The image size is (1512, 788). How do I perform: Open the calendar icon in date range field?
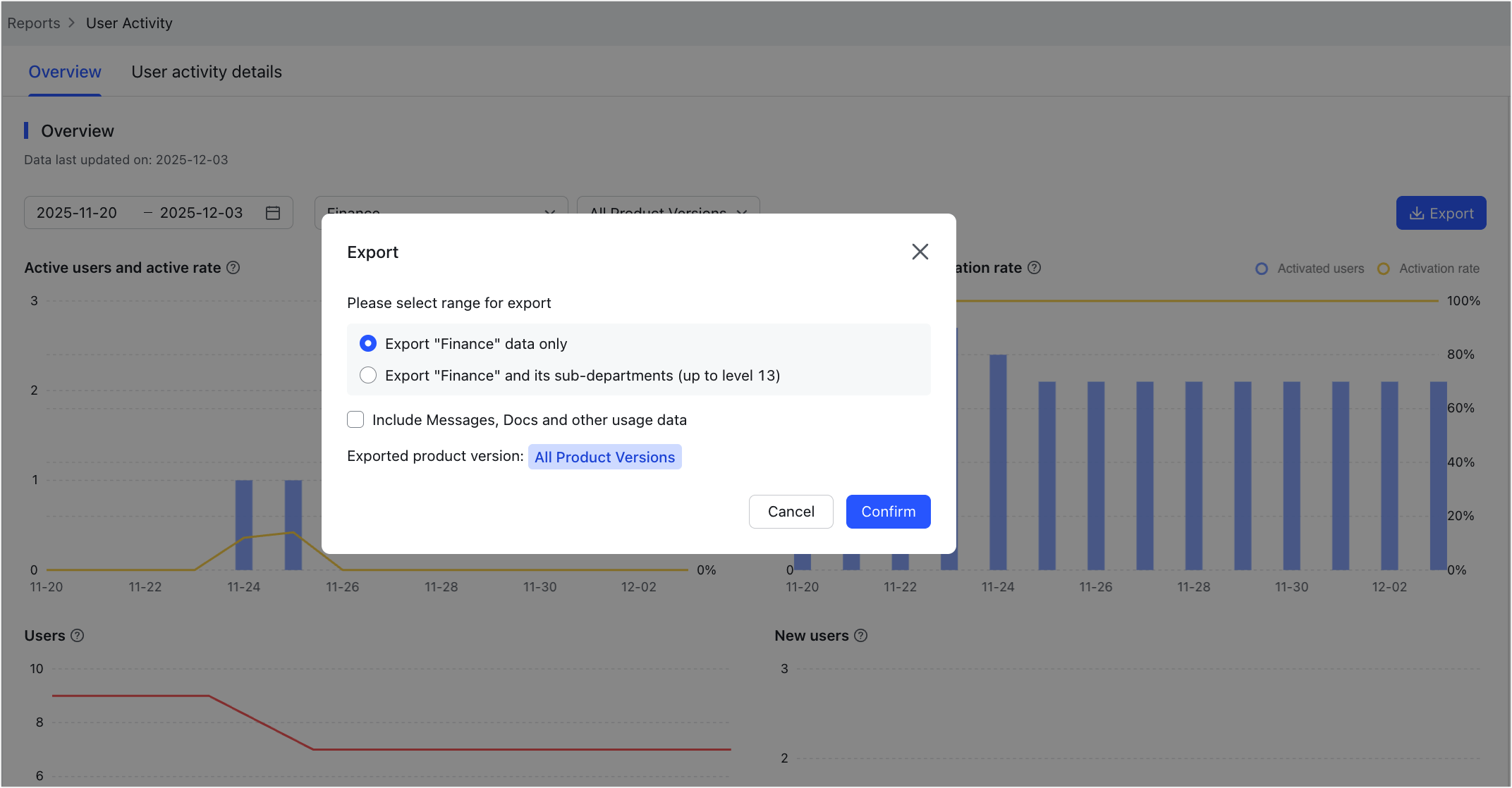(x=273, y=213)
